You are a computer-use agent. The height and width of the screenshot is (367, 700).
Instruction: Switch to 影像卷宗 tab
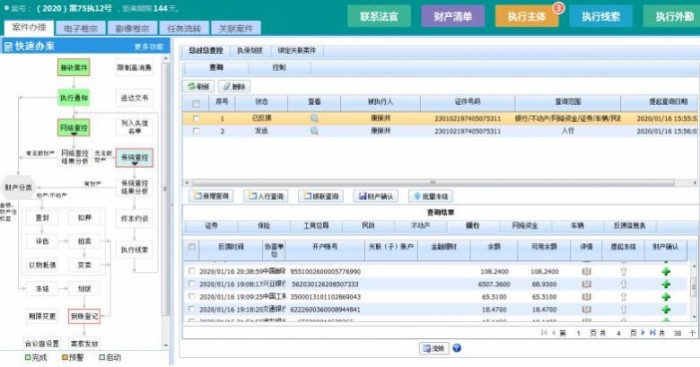132,28
